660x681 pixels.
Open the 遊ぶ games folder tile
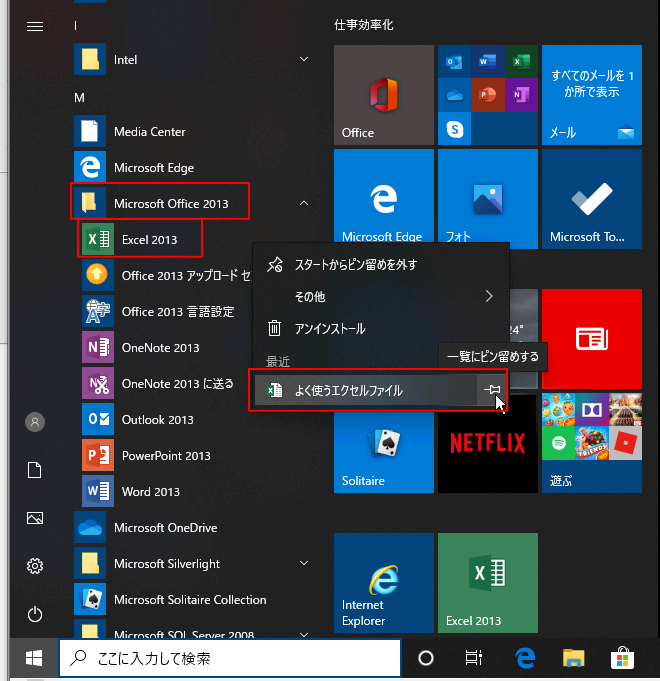click(x=592, y=443)
